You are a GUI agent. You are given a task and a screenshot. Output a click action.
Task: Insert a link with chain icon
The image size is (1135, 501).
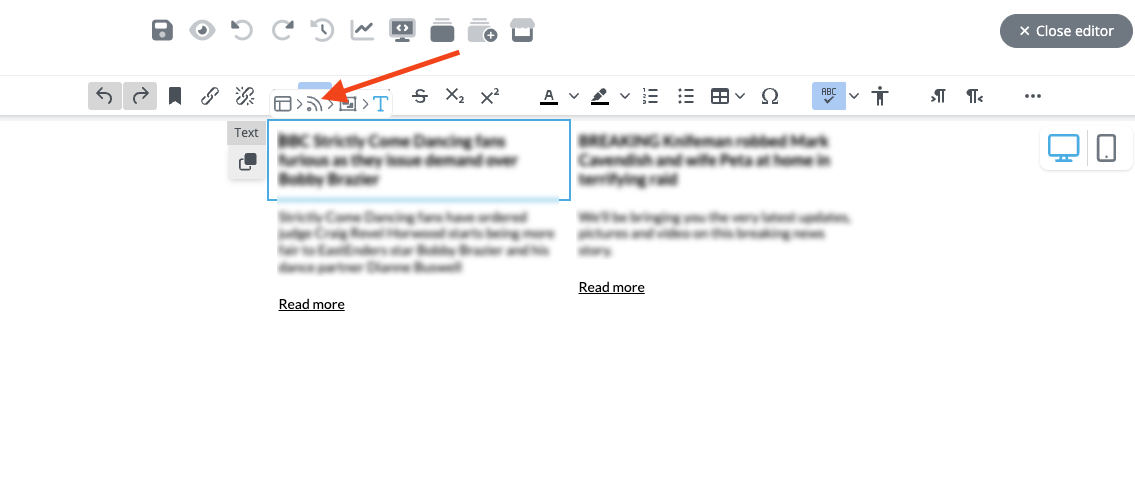coord(209,96)
